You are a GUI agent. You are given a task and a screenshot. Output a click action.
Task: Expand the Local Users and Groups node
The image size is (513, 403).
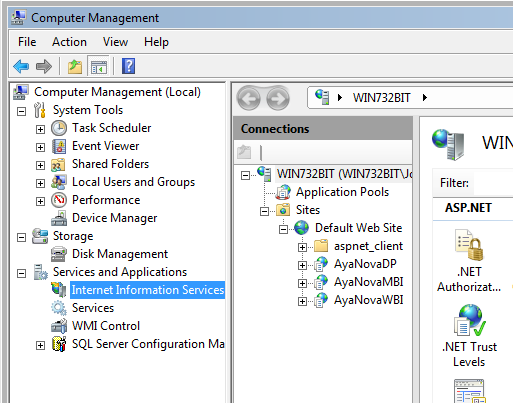[x=40, y=183]
